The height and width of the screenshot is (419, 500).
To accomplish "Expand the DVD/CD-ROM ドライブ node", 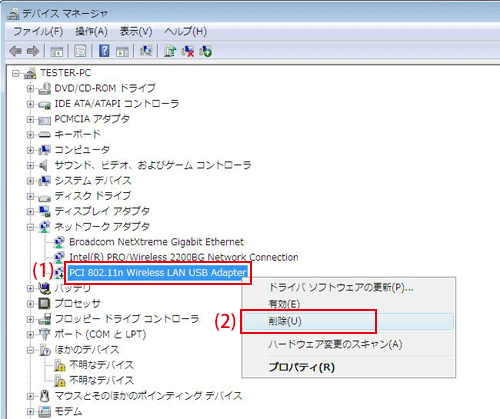I will click(30, 88).
